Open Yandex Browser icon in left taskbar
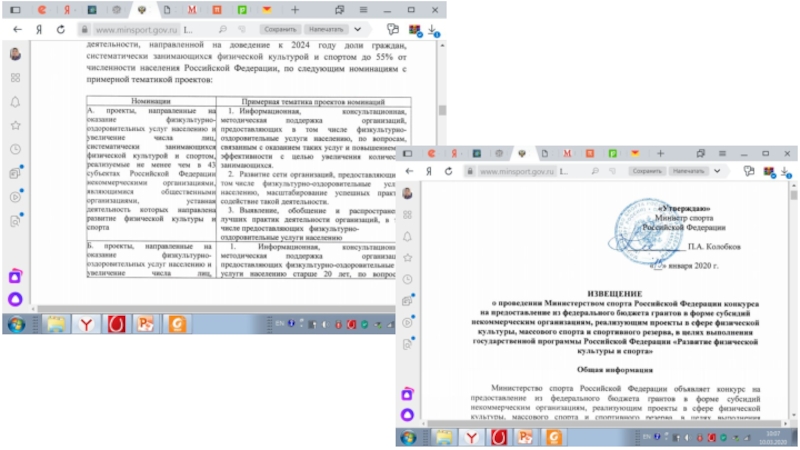The width and height of the screenshot is (800, 450). (x=86, y=324)
